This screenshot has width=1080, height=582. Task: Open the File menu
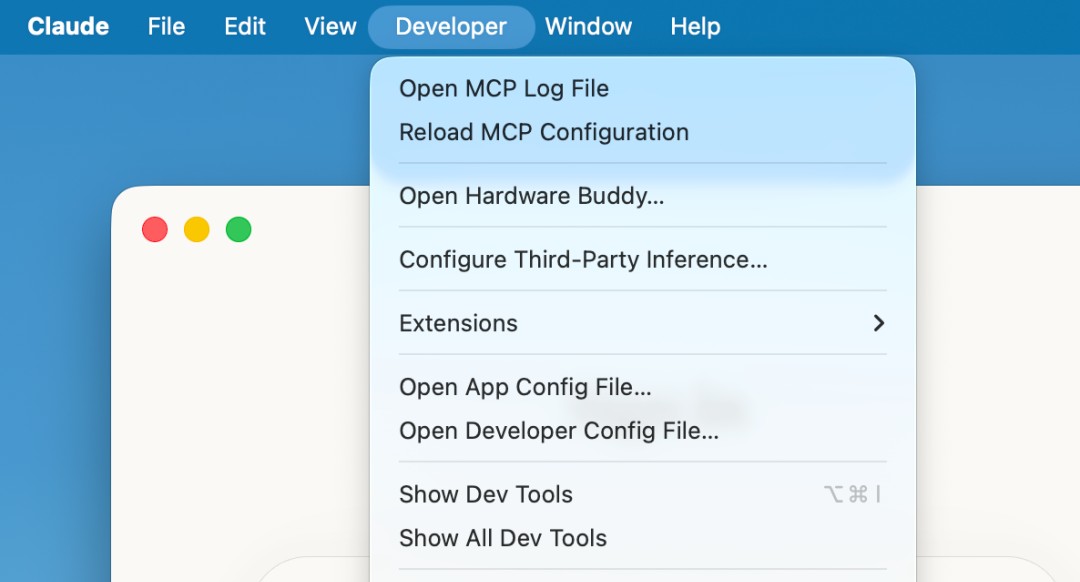(x=166, y=26)
